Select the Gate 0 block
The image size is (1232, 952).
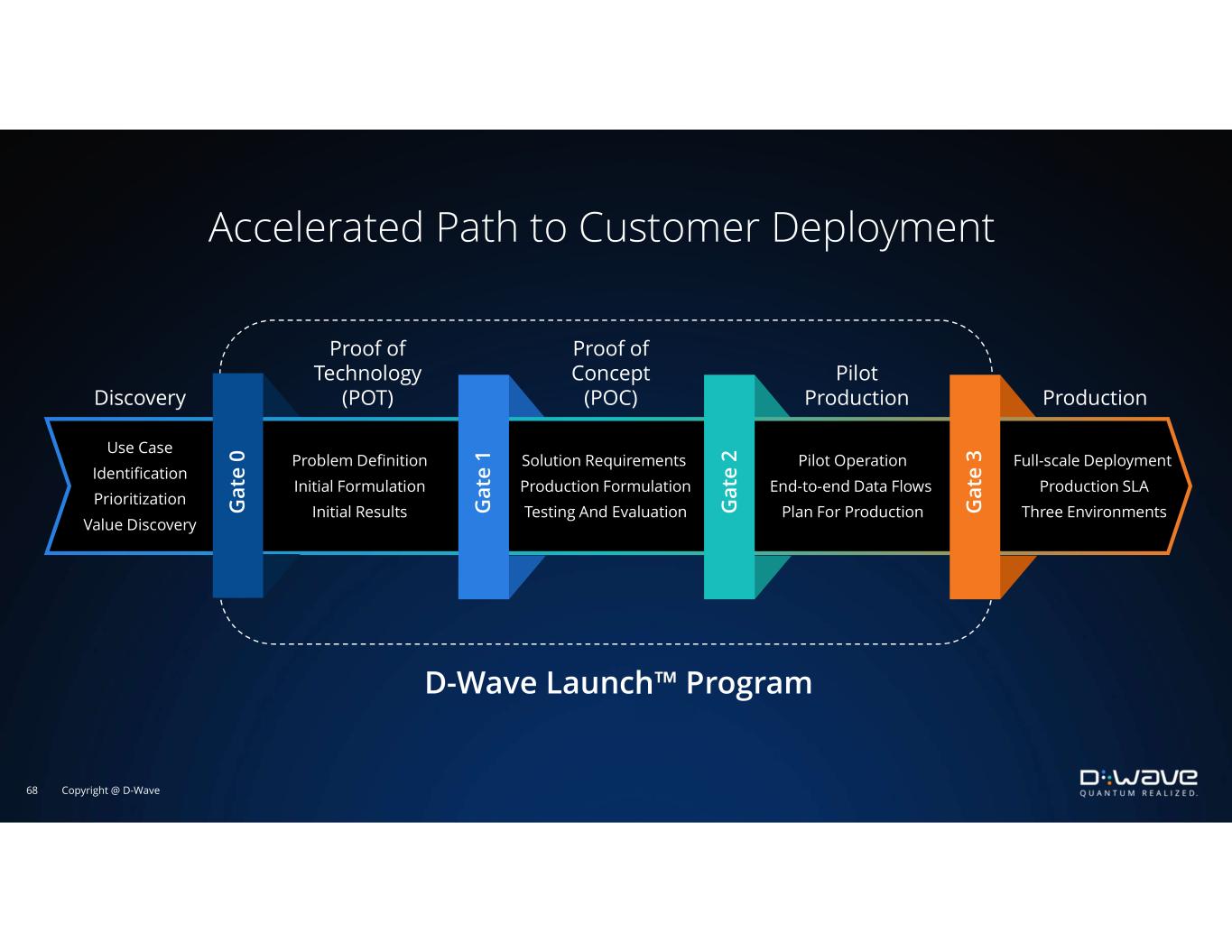pyautogui.click(x=237, y=485)
